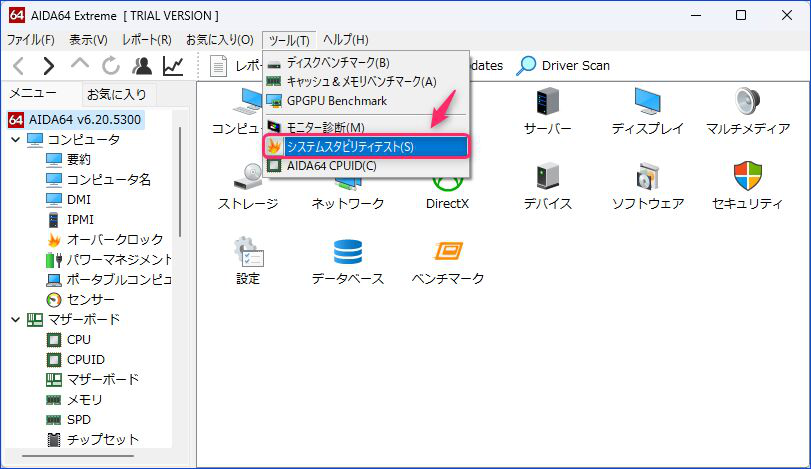This screenshot has height=469, width=811.
Task: Open the ファイル(F) menu
Action: point(31,40)
